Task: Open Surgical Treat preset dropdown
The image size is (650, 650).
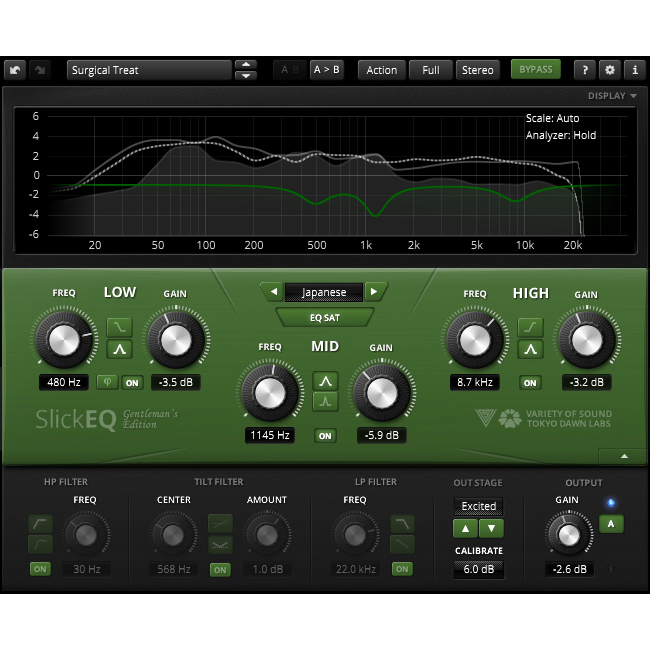Action: [x=149, y=70]
